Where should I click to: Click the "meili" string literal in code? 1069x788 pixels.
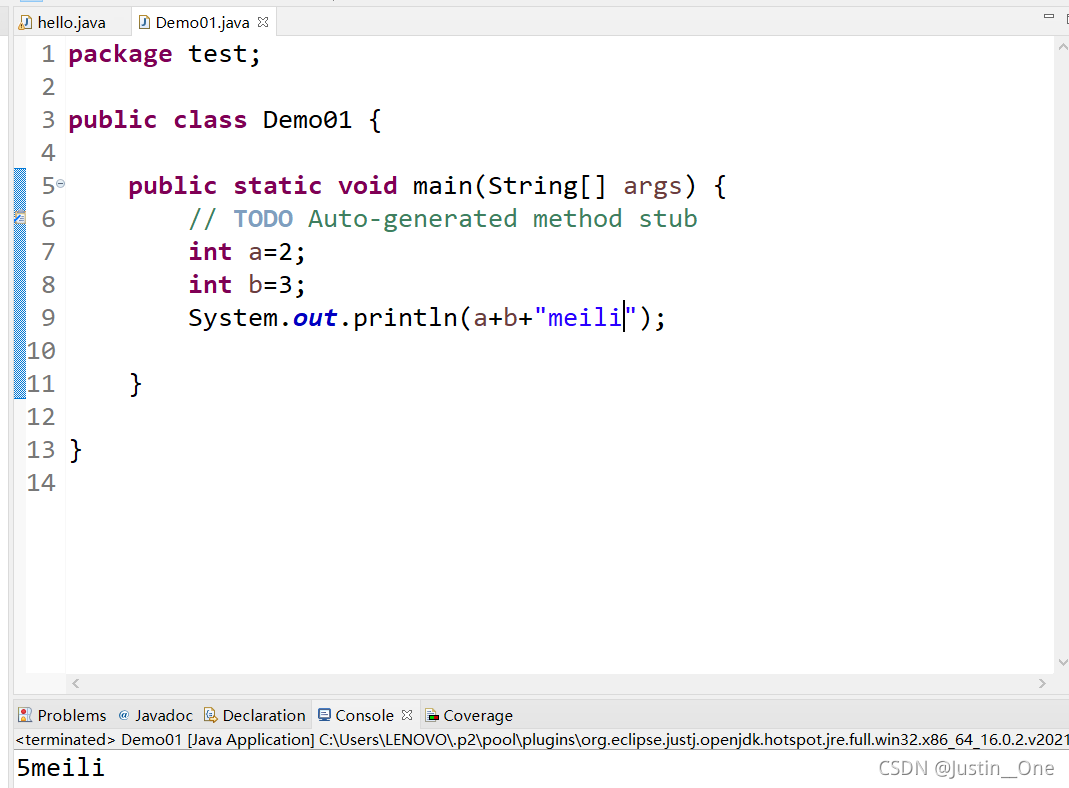click(x=586, y=318)
